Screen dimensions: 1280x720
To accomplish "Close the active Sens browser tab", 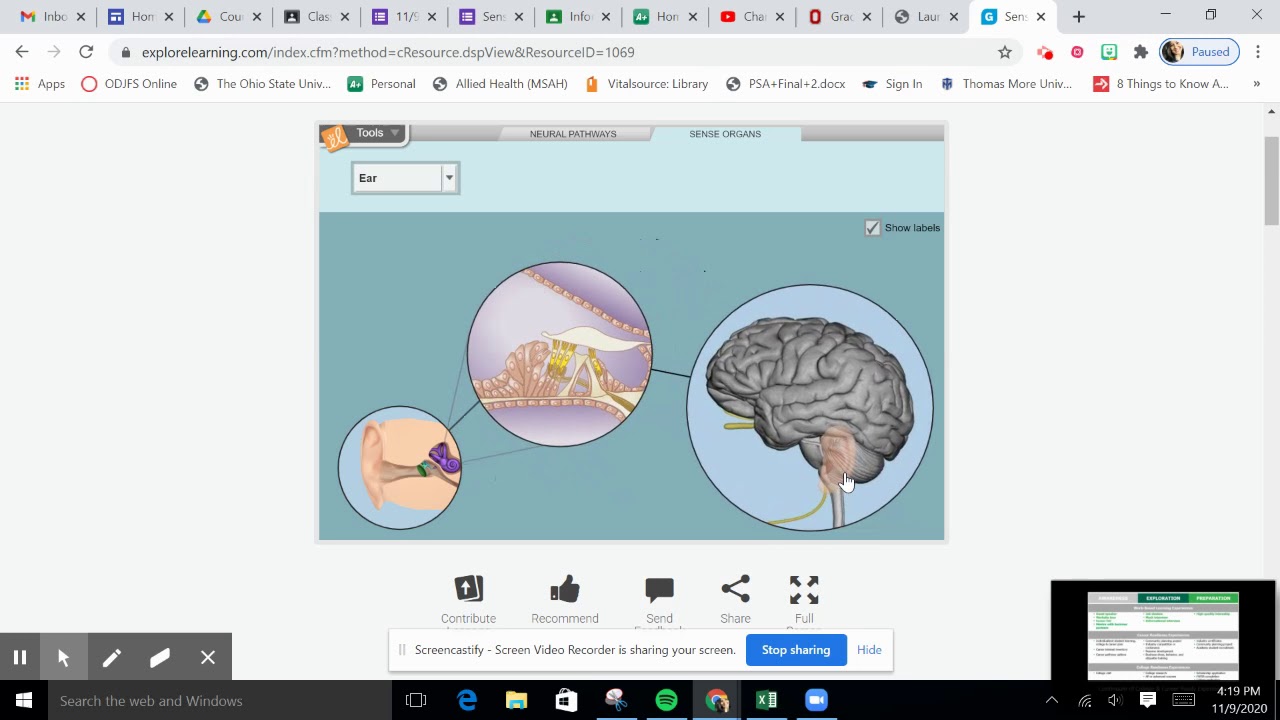I will (x=1041, y=17).
